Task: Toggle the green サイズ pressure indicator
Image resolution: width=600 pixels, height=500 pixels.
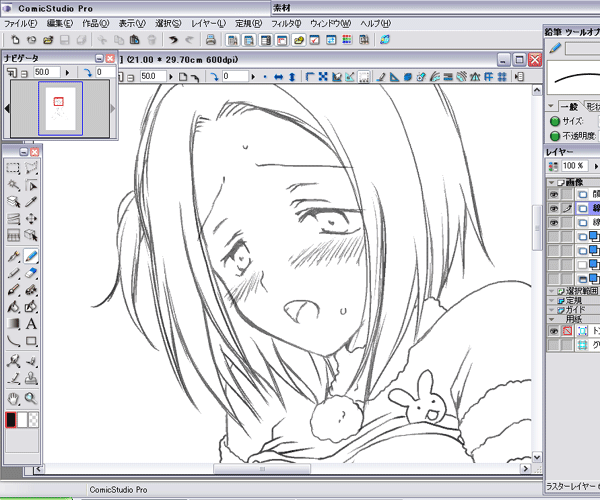Action: point(554,121)
